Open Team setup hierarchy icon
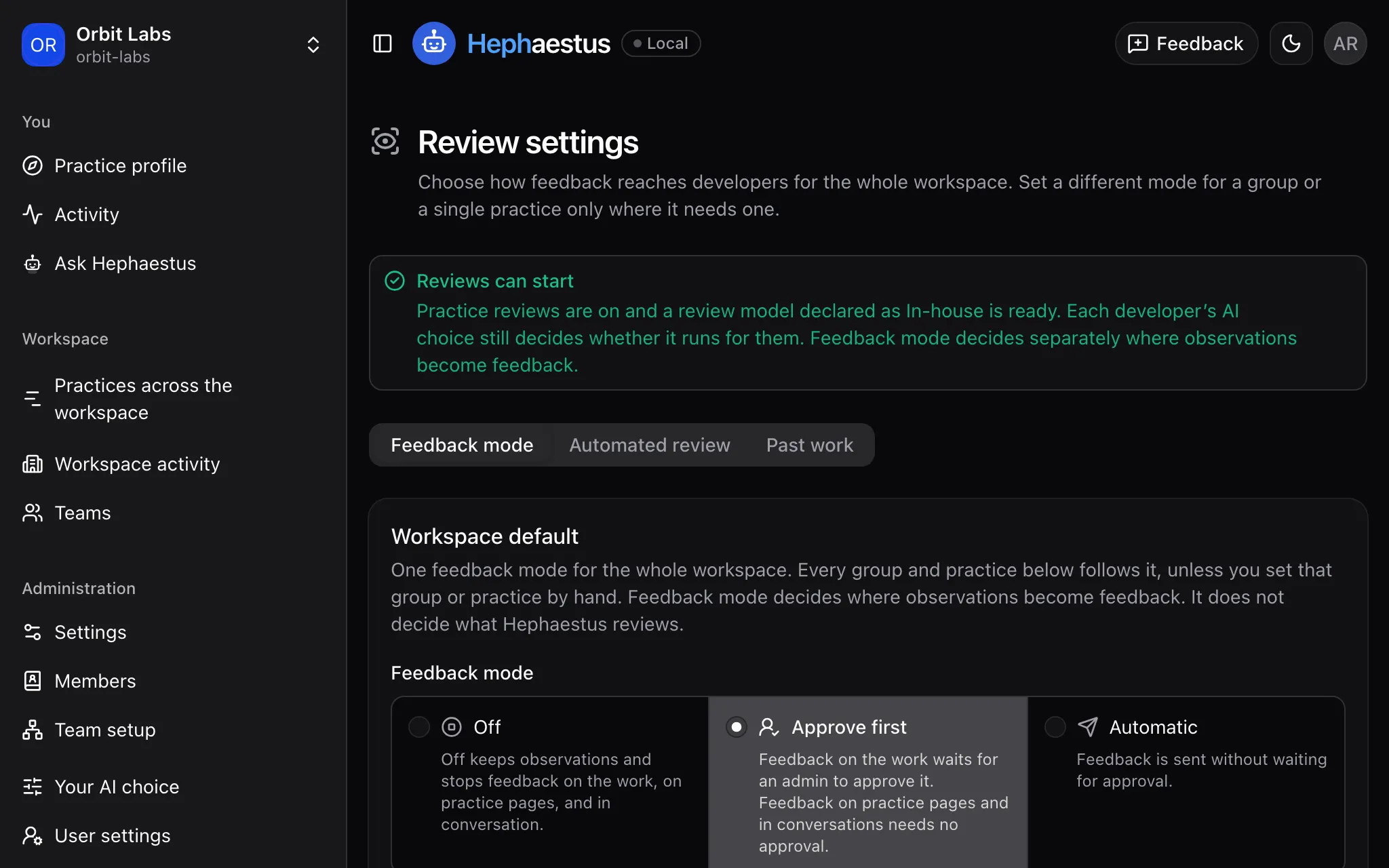The height and width of the screenshot is (868, 1389). click(33, 730)
